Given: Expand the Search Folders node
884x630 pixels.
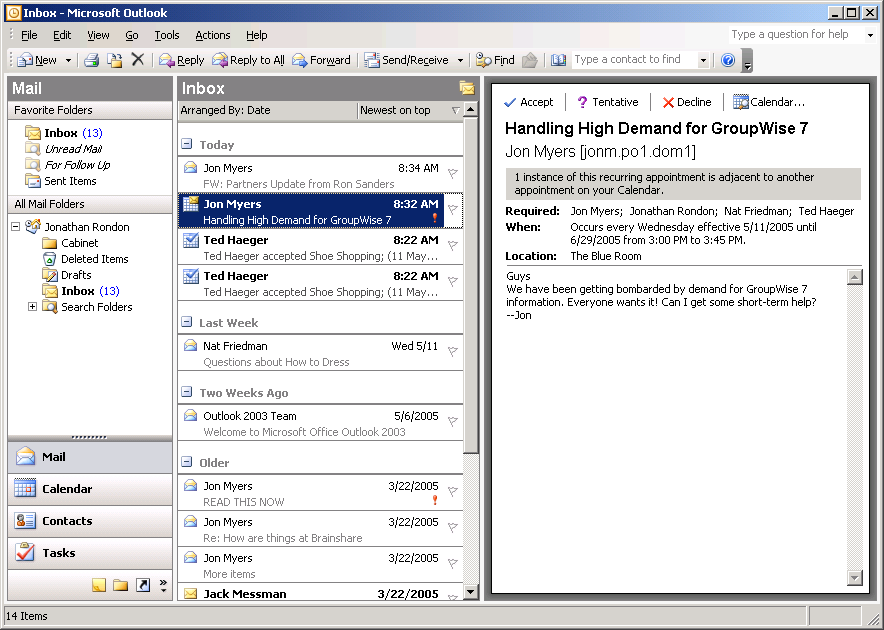Looking at the screenshot, I should coord(33,307).
